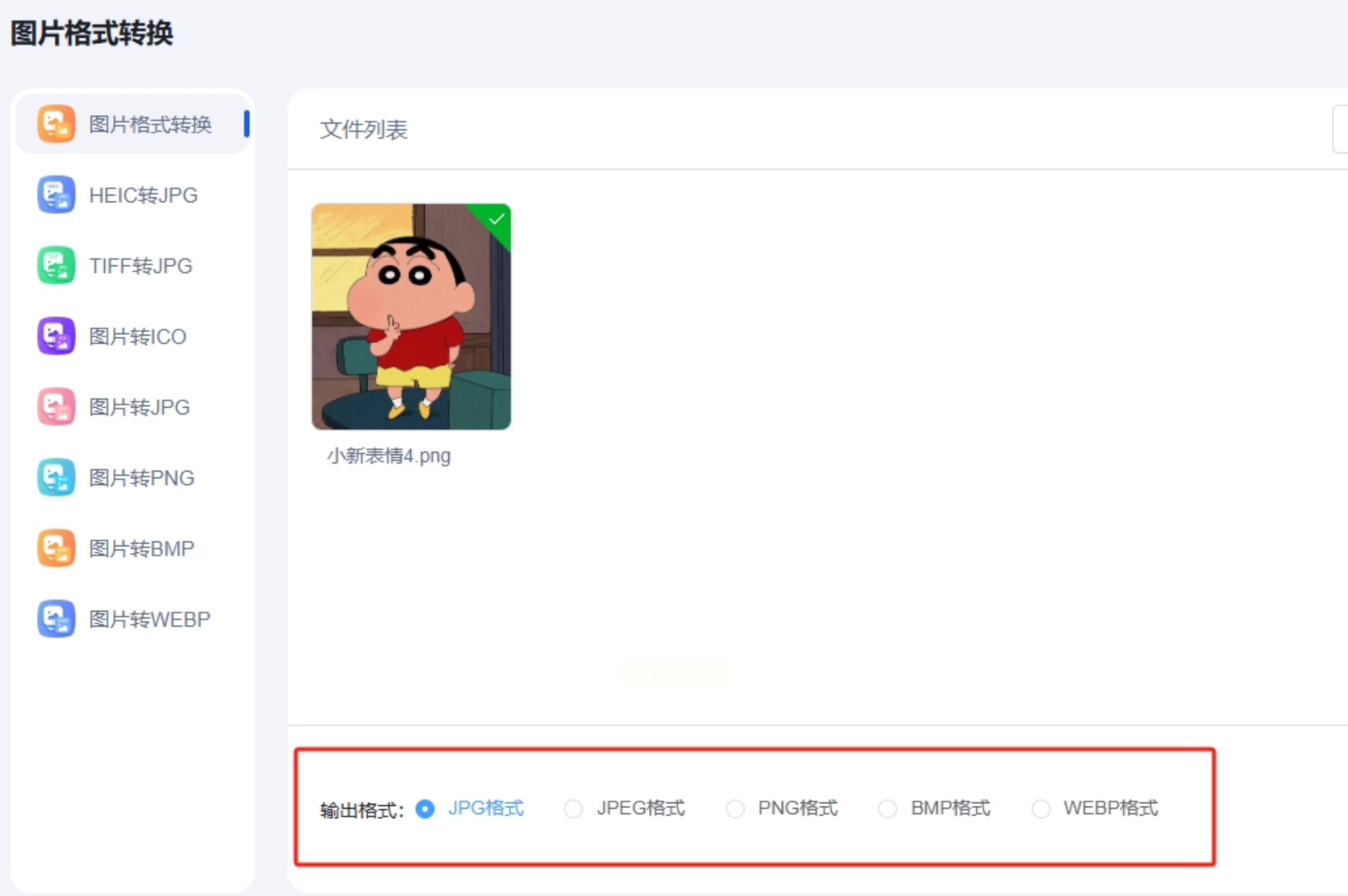The height and width of the screenshot is (896, 1348).
Task: Click the orange 图片格式转换 sidebar icon
Action: [56, 124]
